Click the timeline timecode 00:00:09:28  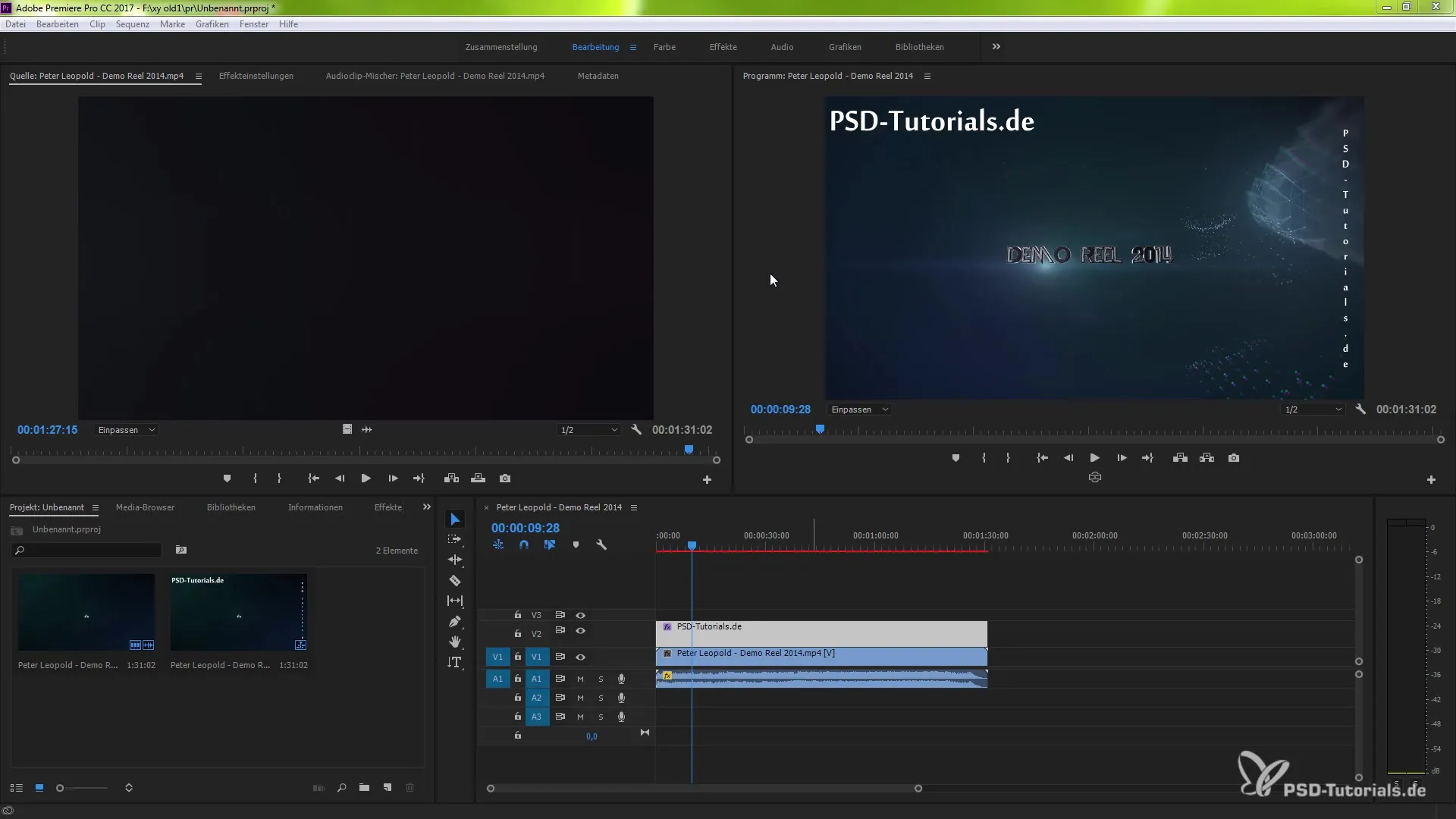(526, 528)
